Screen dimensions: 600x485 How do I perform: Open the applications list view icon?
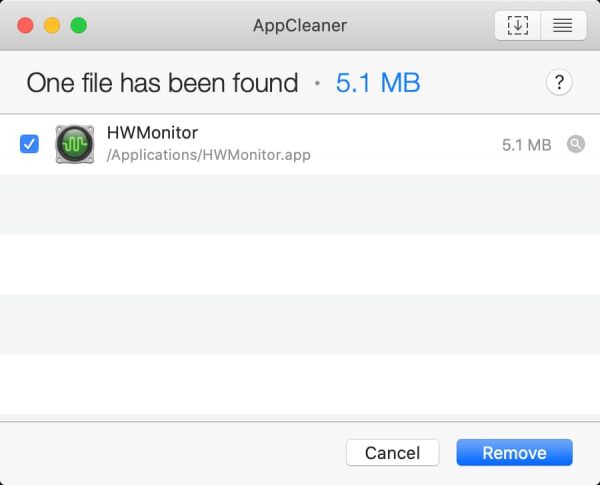click(x=563, y=25)
